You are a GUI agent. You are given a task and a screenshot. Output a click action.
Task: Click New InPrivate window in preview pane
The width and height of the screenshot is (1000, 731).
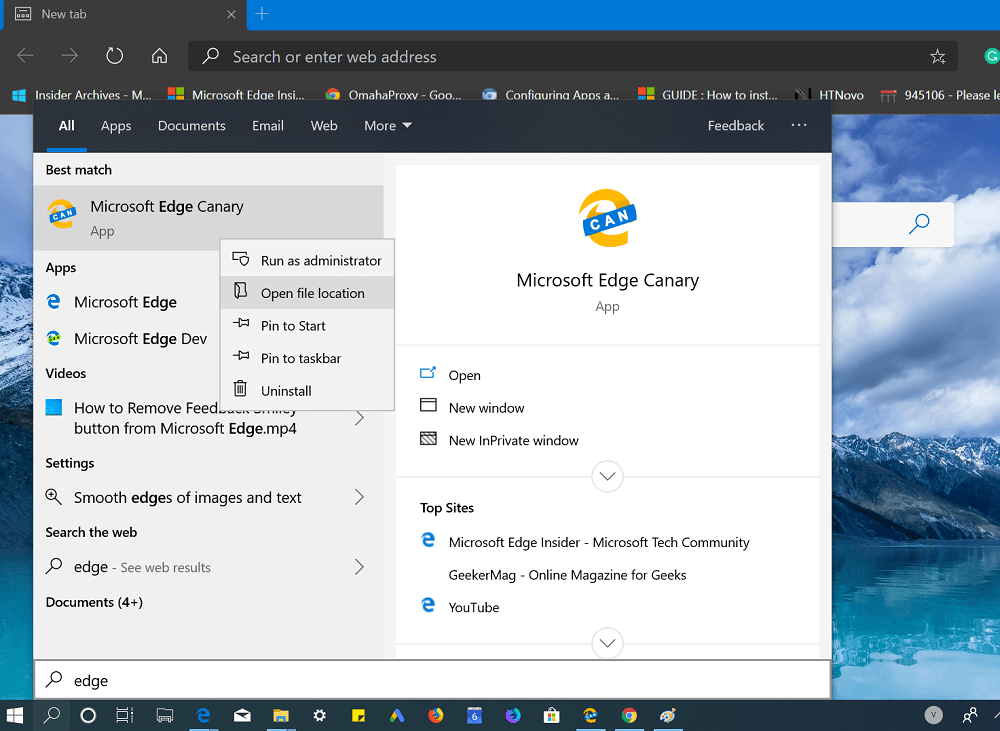(x=513, y=440)
